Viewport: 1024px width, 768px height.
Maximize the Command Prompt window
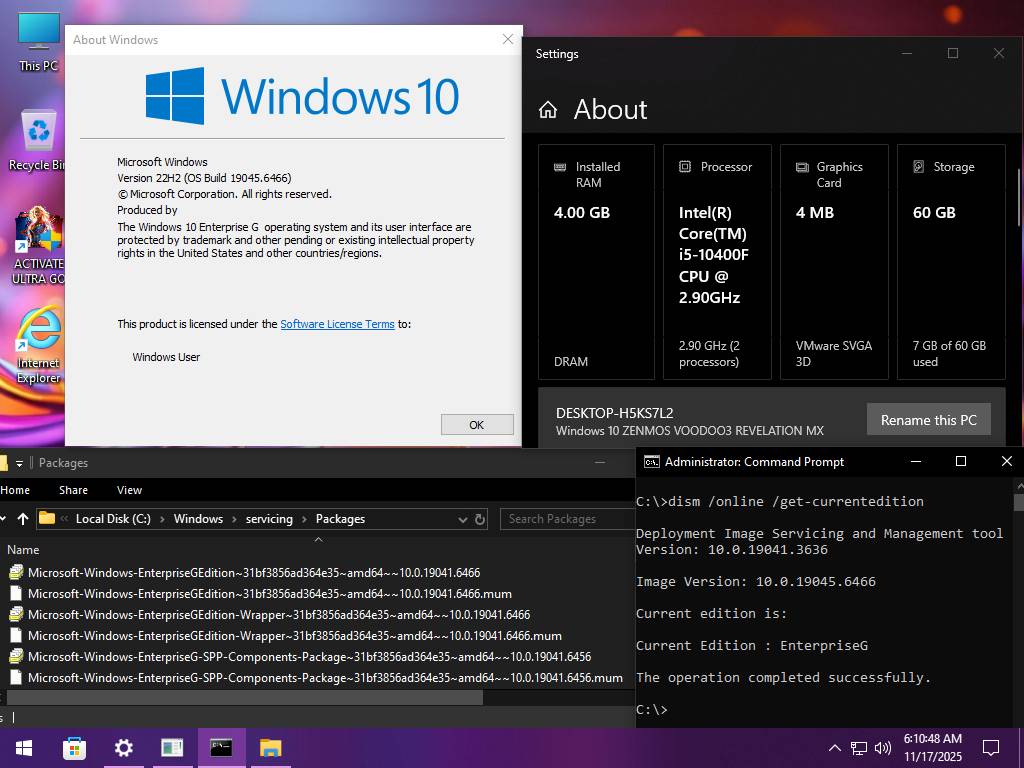point(961,462)
